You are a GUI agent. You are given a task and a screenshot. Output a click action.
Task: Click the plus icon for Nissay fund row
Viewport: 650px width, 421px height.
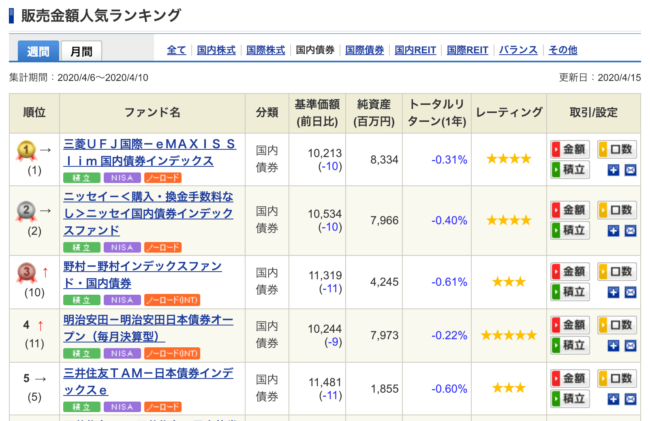(x=614, y=230)
